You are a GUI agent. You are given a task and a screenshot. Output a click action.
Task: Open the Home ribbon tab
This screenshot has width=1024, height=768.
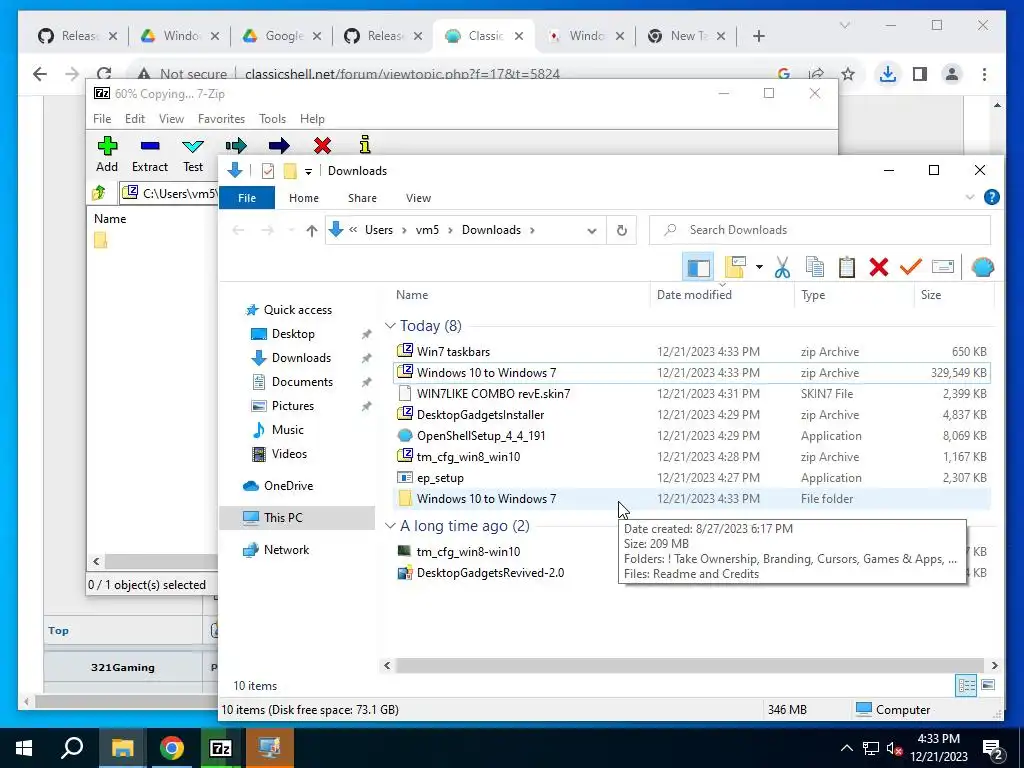(304, 198)
